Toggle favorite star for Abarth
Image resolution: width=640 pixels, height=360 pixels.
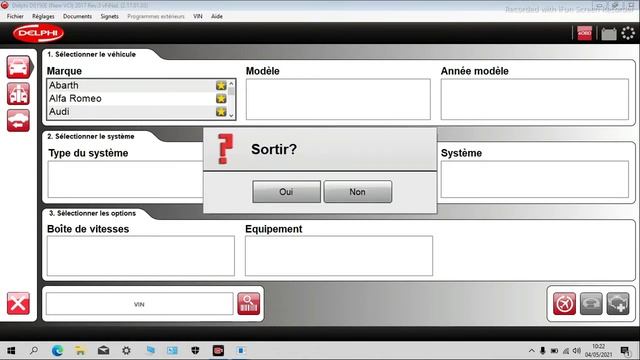pyautogui.click(x=221, y=85)
